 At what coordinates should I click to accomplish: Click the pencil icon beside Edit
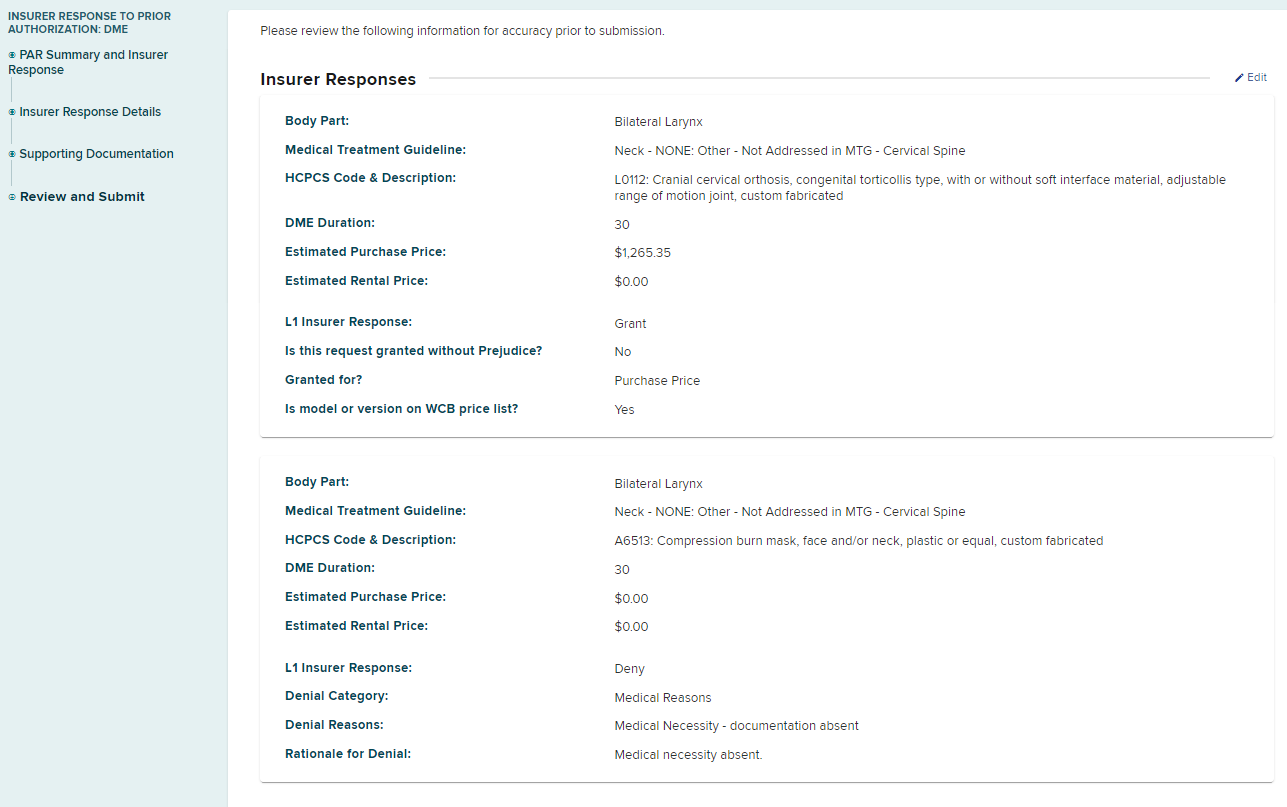click(x=1239, y=78)
